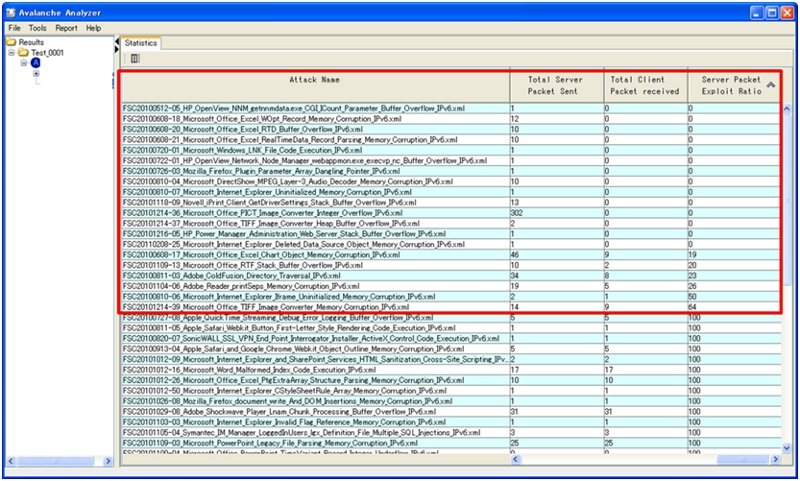Select HP_OpenView_NNM_getnnmdata.exe CGI attack row
The height and width of the screenshot is (481, 800).
coord(451,108)
